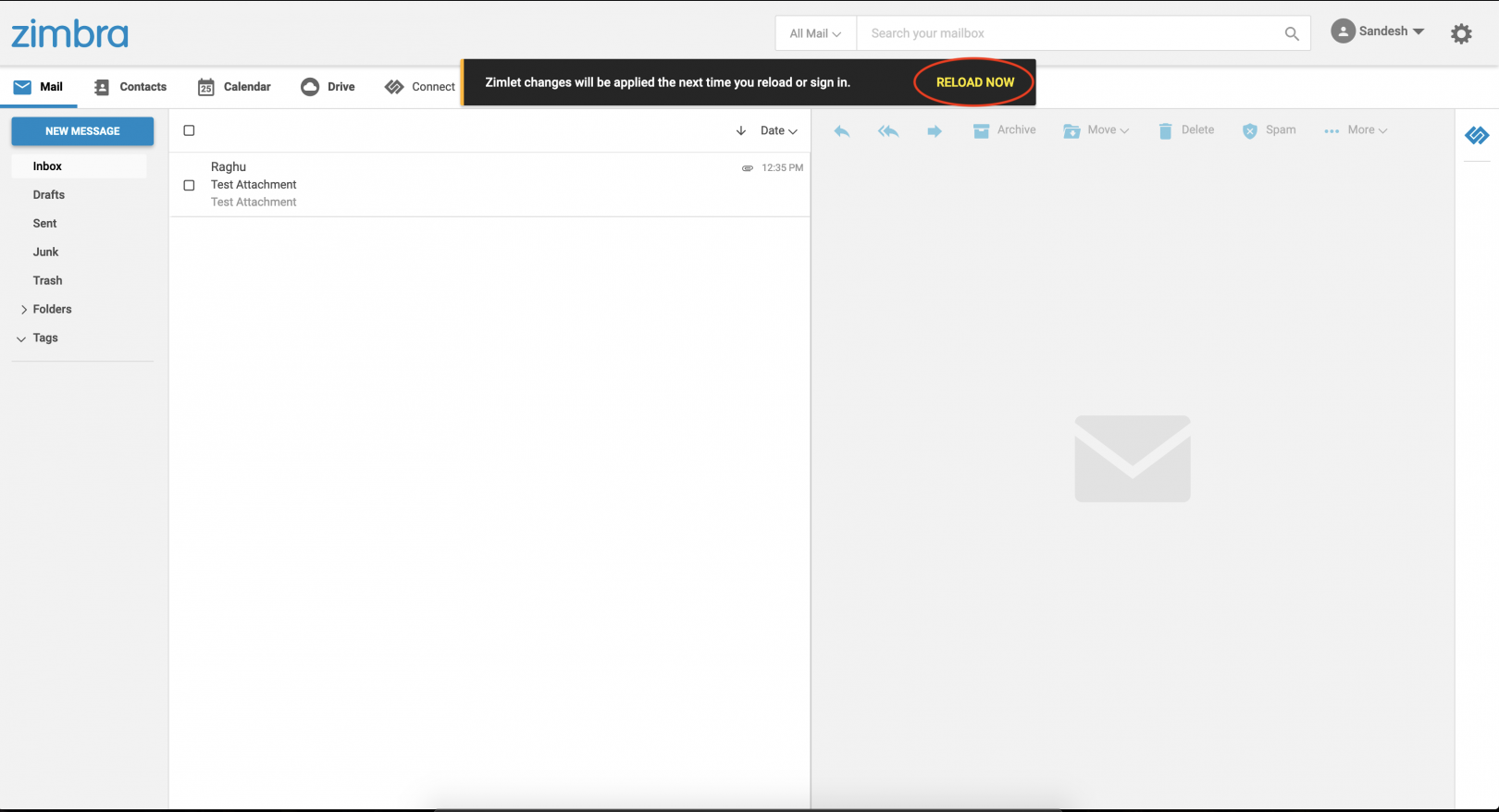The width and height of the screenshot is (1499, 812).
Task: Switch to the Mail tab
Action: 39,87
